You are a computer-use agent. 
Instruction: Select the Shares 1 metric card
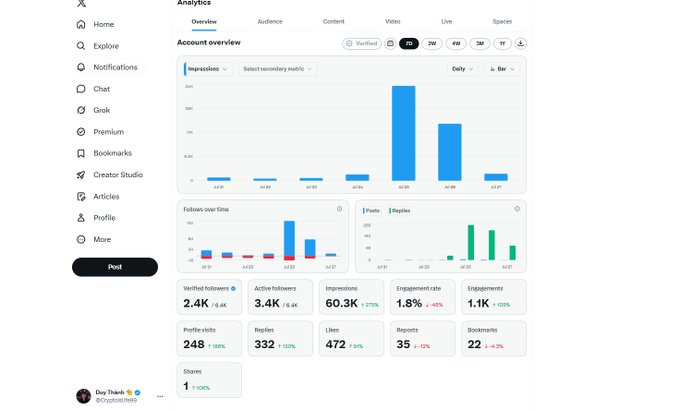point(209,380)
